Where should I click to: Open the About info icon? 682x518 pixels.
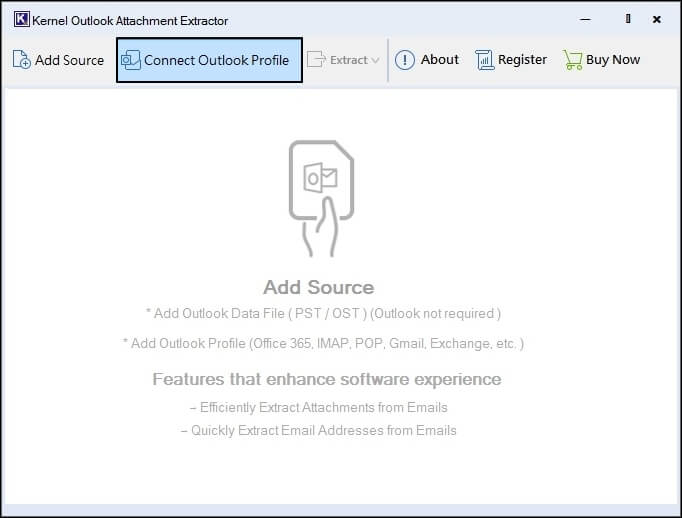(x=405, y=60)
